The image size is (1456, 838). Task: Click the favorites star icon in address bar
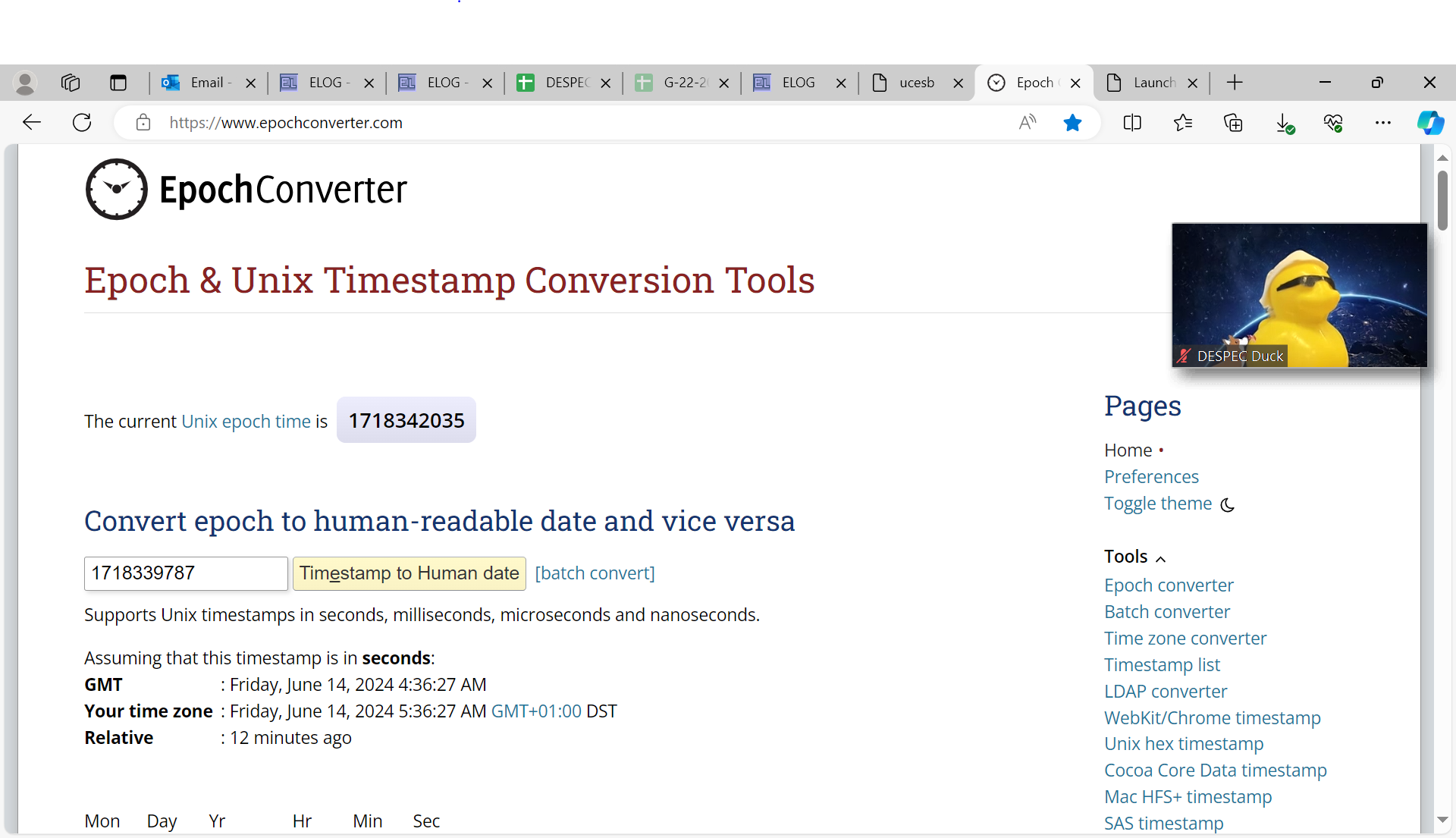1072,123
